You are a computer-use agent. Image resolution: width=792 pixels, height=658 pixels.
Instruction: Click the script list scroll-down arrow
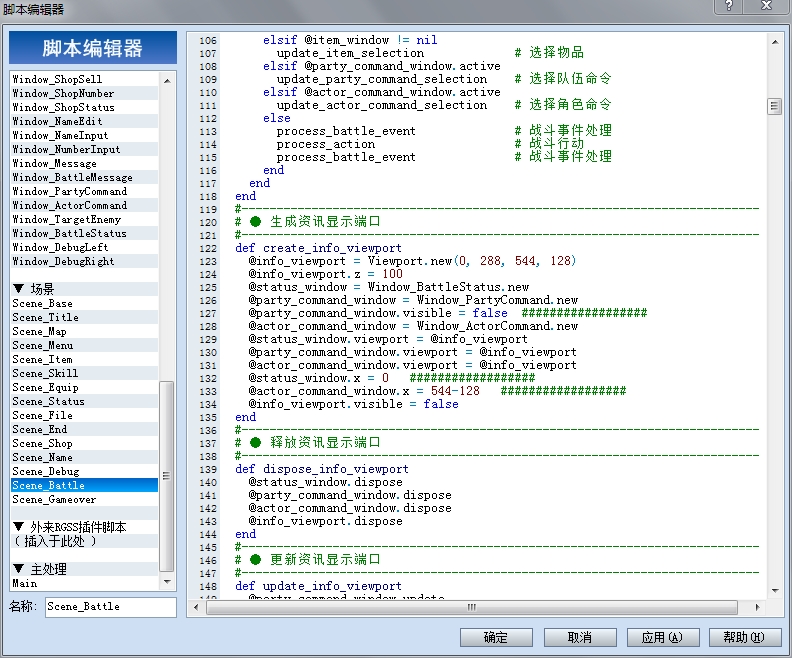[x=167, y=582]
